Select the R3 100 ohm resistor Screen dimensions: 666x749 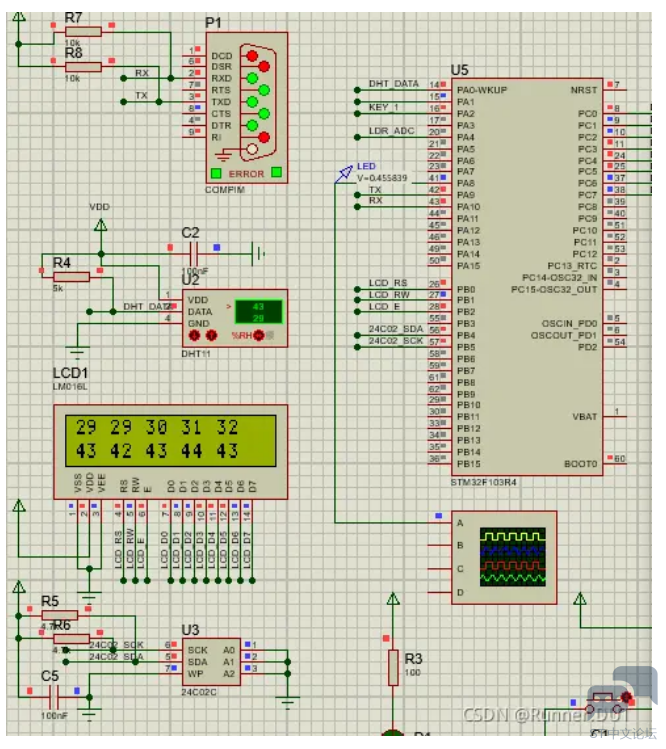click(393, 667)
